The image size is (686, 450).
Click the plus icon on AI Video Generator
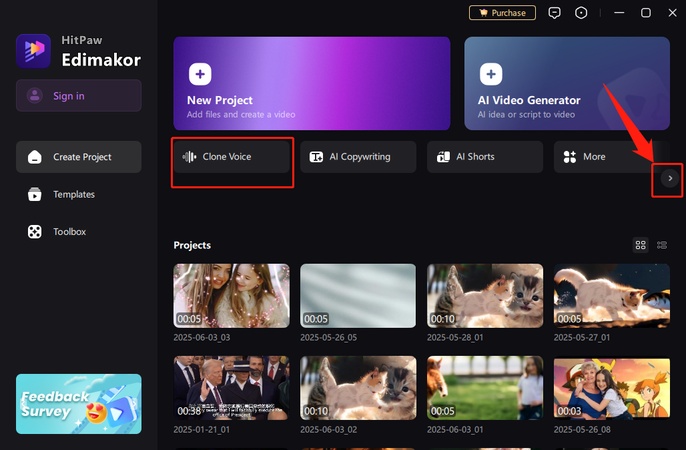coord(490,75)
